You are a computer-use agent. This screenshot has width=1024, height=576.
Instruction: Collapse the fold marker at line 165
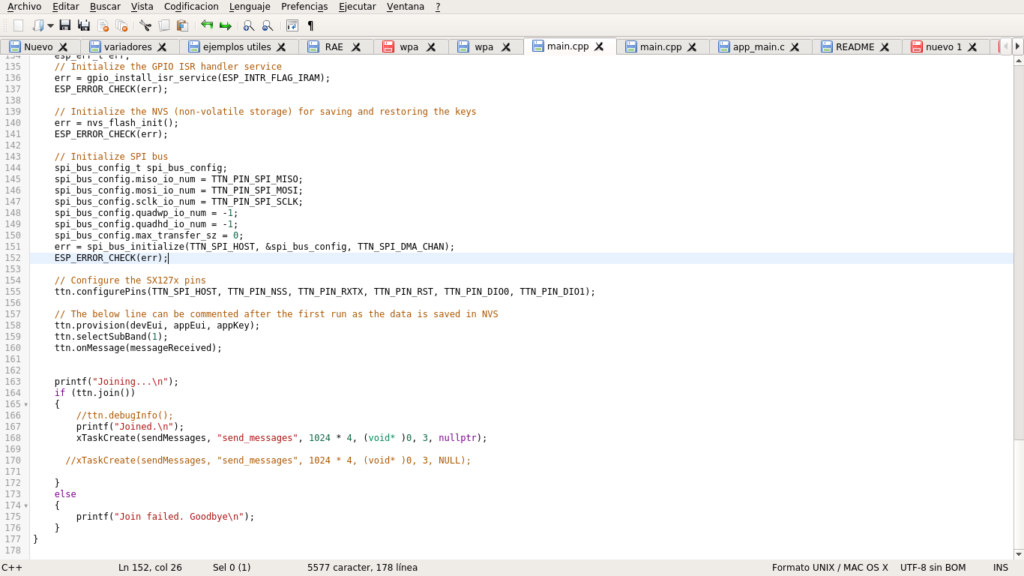click(x=26, y=404)
